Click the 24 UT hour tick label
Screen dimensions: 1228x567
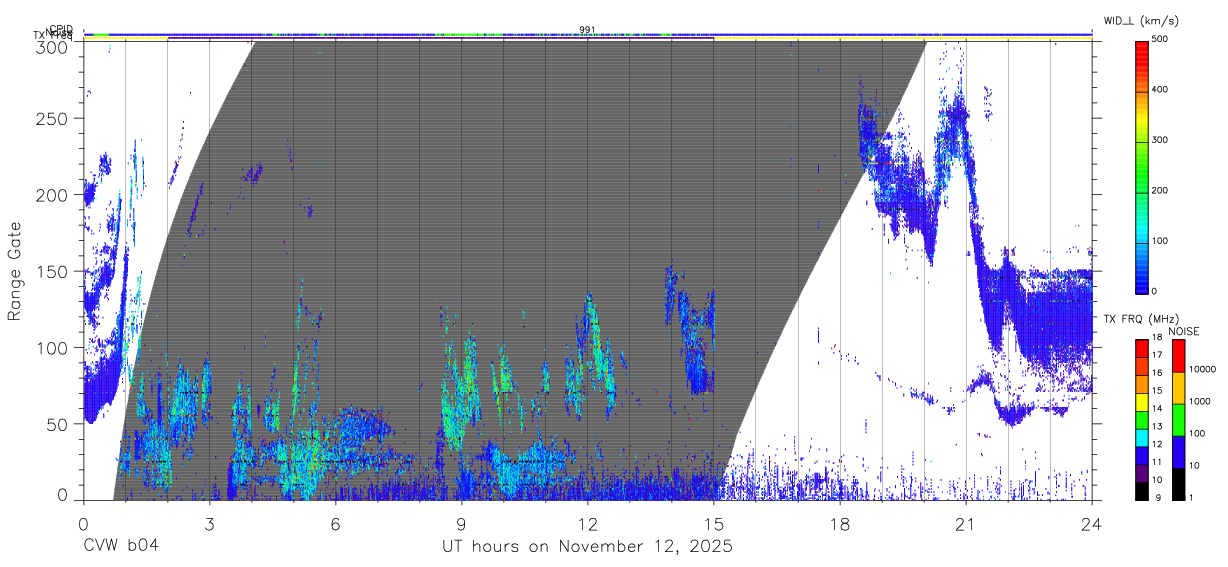point(1092,523)
